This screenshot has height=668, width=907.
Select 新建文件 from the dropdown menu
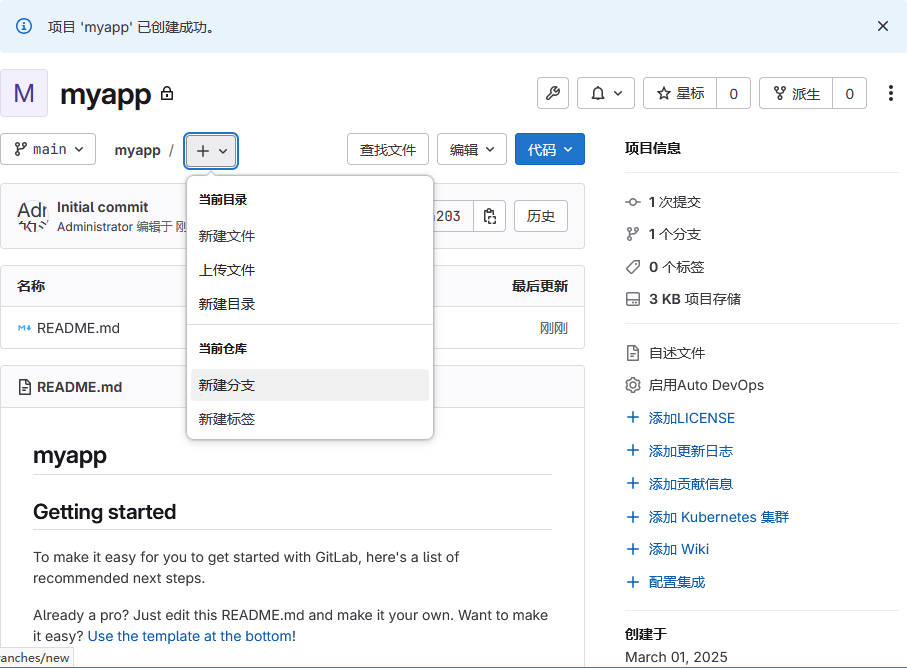point(227,236)
